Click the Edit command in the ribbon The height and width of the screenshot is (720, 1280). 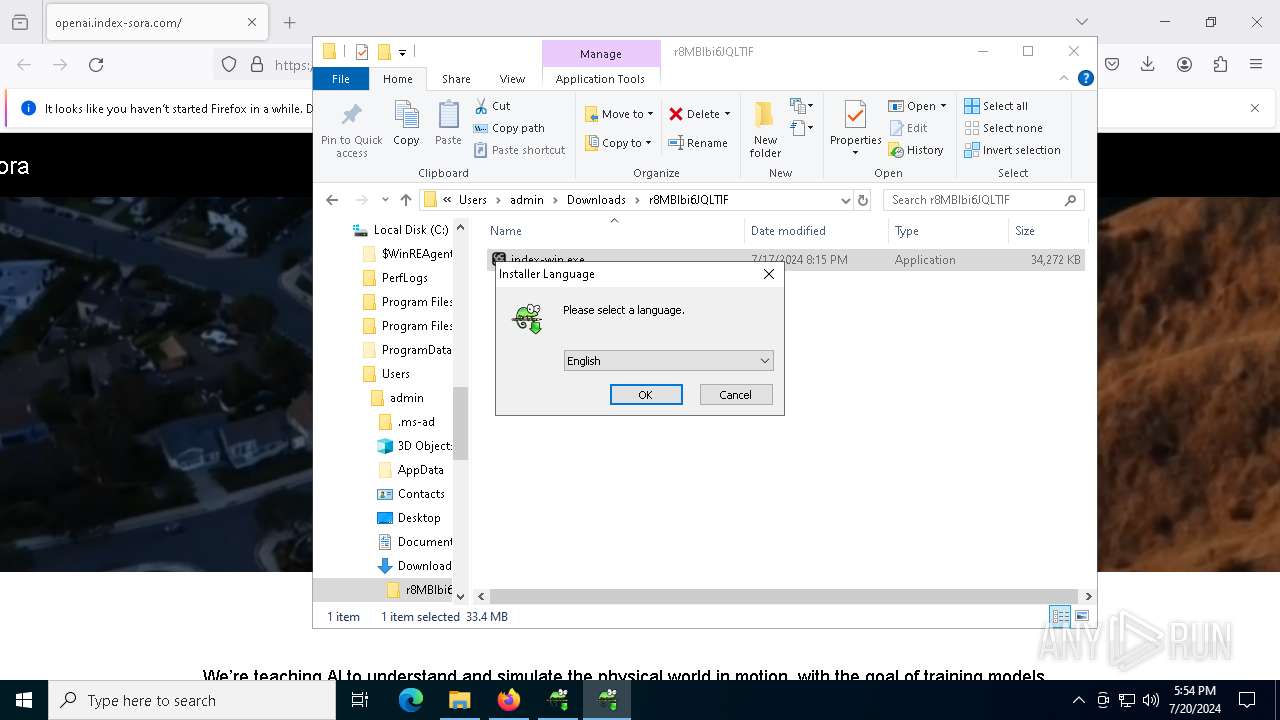(x=908, y=128)
